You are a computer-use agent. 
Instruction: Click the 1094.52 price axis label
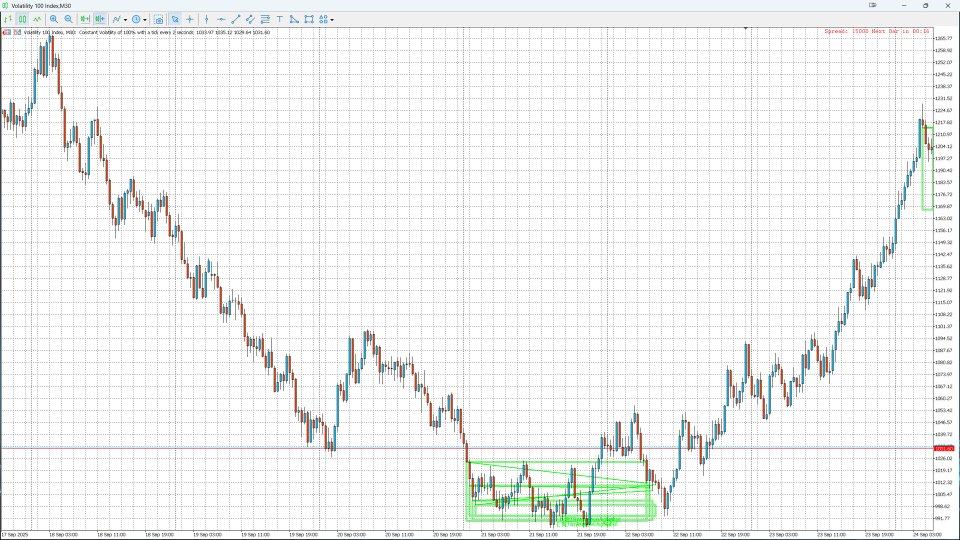coord(944,338)
